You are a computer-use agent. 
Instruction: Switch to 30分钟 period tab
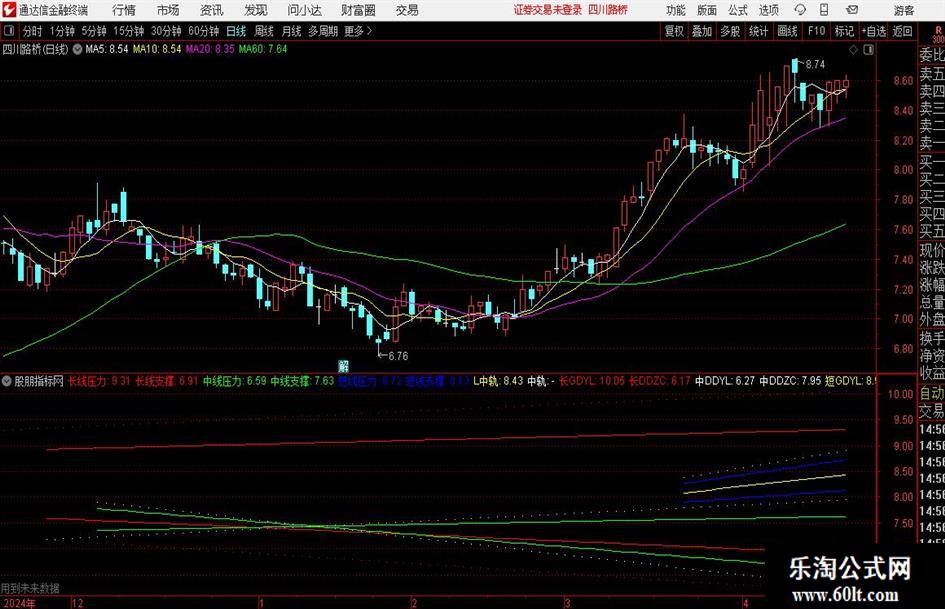166,31
